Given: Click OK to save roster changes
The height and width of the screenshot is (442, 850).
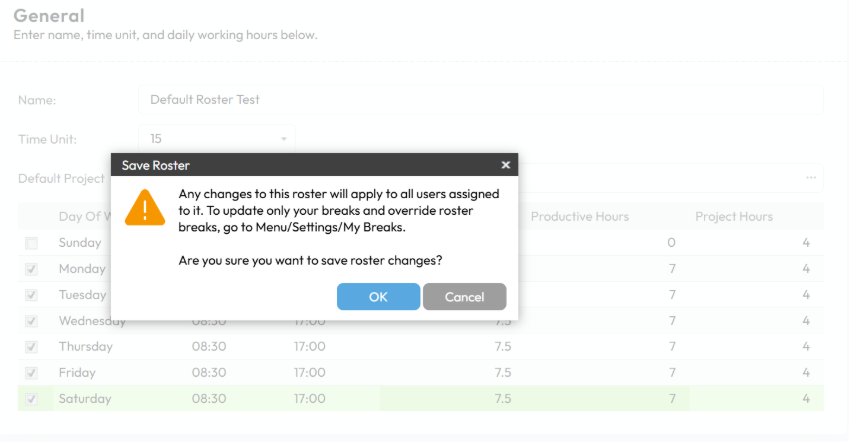Looking at the screenshot, I should 378,297.
